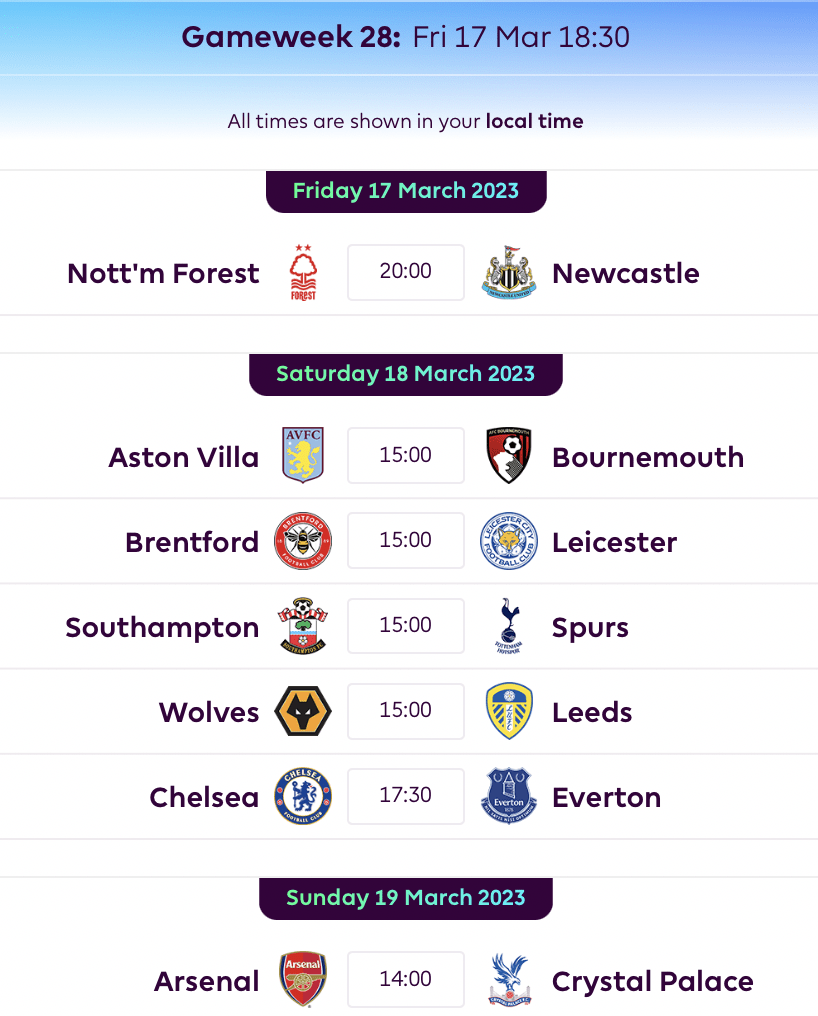The height and width of the screenshot is (1016, 818).
Task: Select the Aston Villa badge
Action: (303, 455)
